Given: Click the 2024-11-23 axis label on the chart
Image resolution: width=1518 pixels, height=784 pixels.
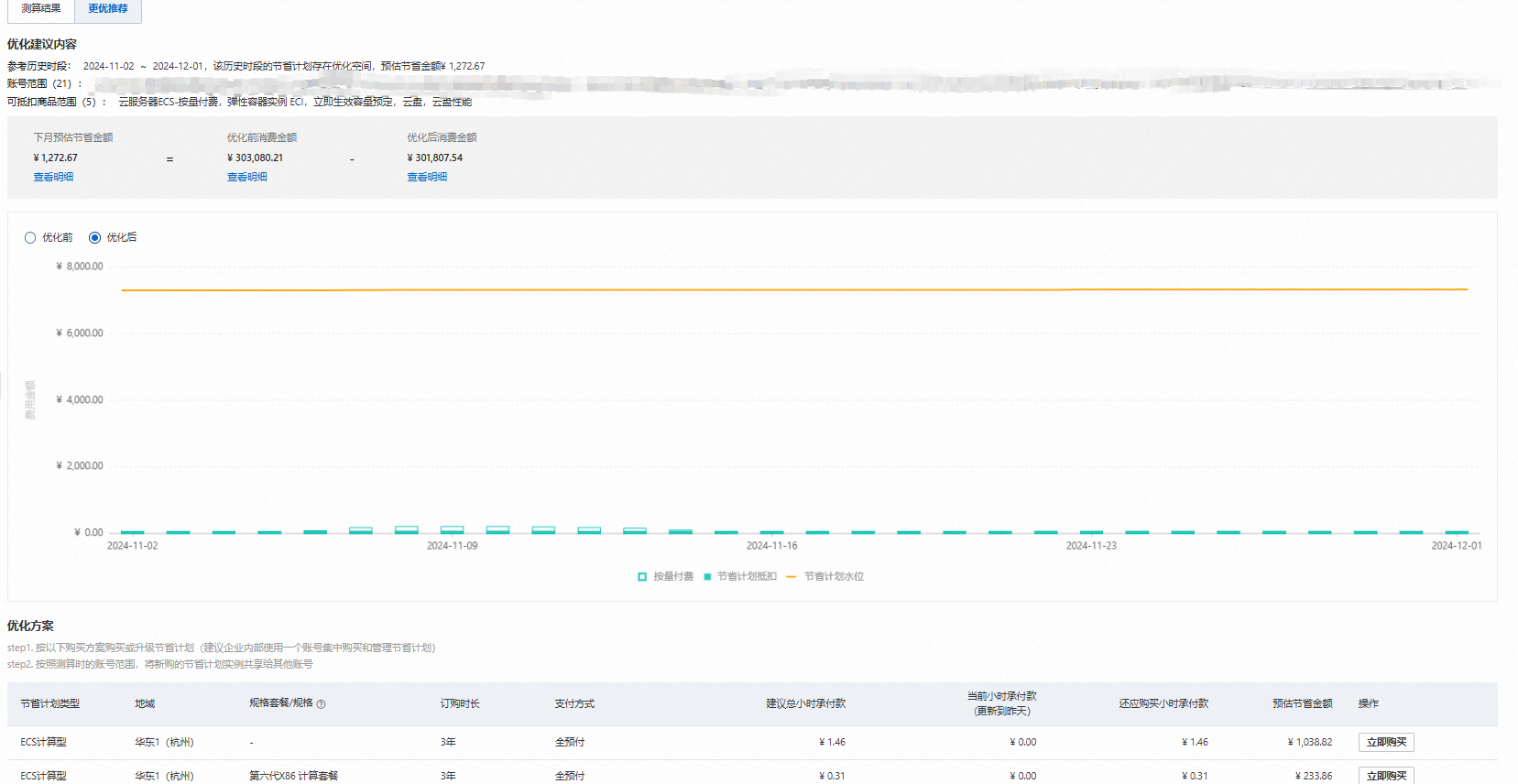Looking at the screenshot, I should pos(1092,546).
